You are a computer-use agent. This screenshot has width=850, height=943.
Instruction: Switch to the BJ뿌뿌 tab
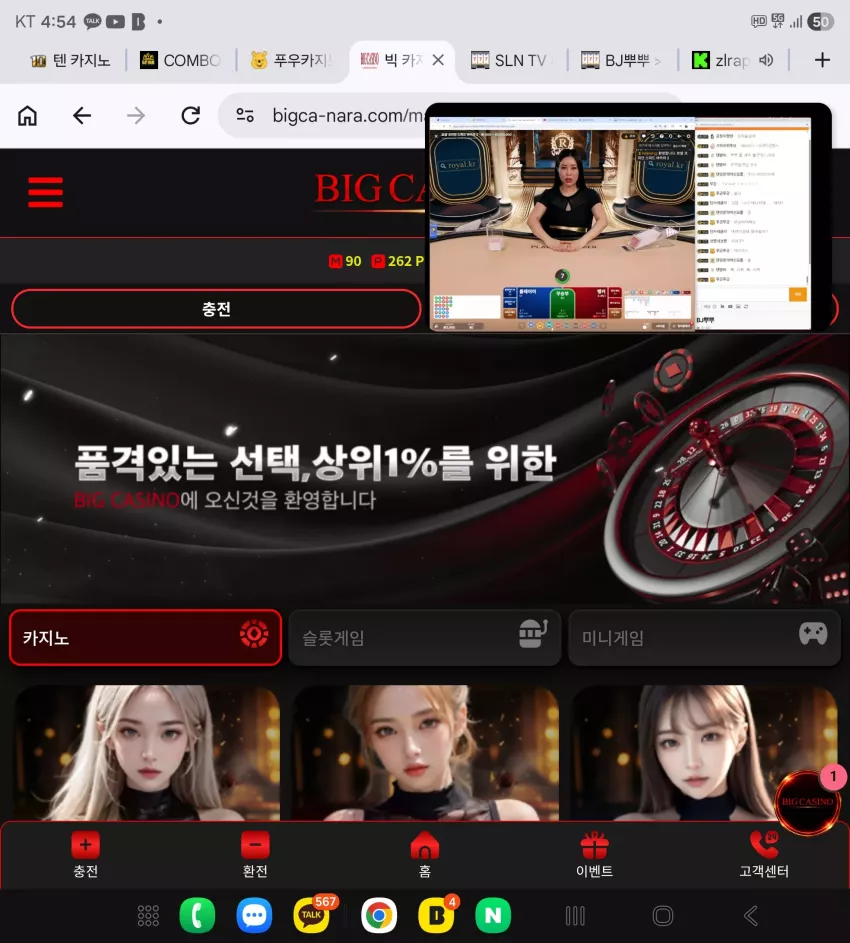tap(621, 60)
